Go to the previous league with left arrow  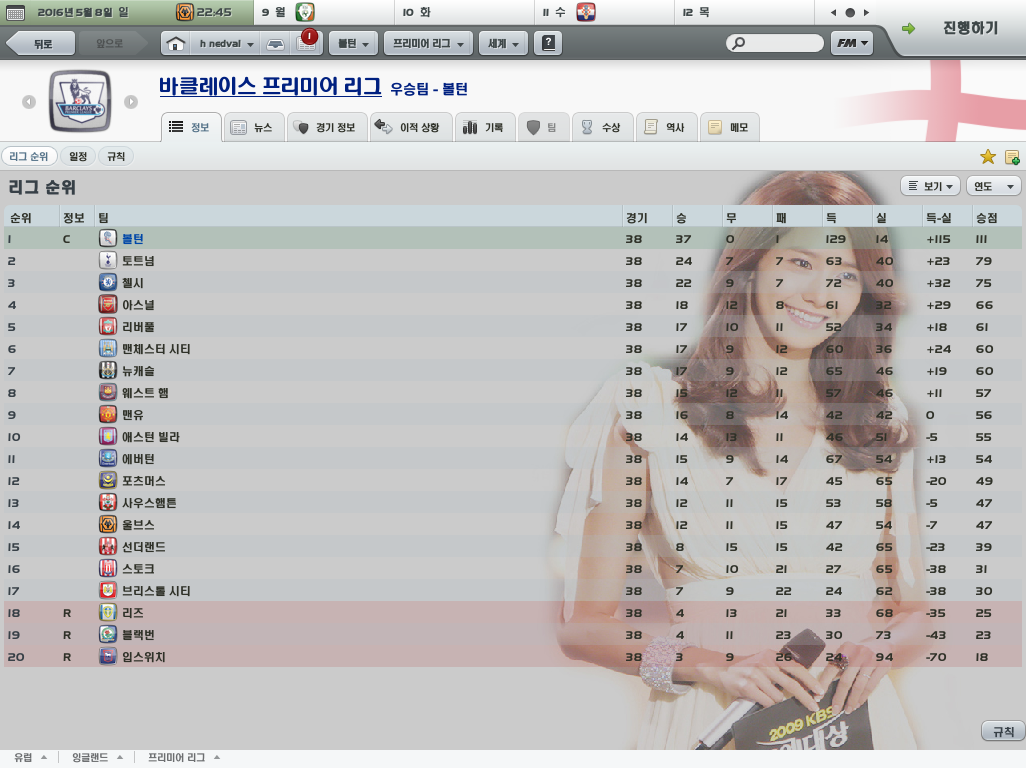pyautogui.click(x=29, y=102)
